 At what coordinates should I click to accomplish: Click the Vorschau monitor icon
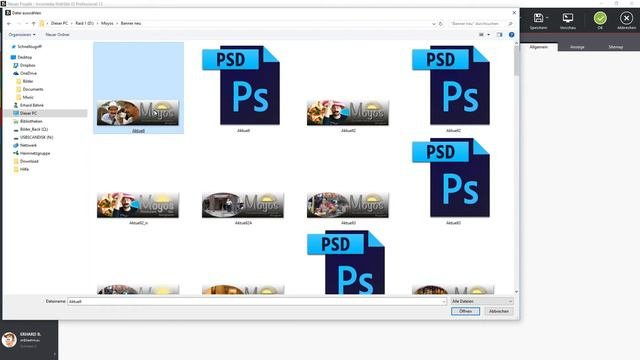coord(568,18)
